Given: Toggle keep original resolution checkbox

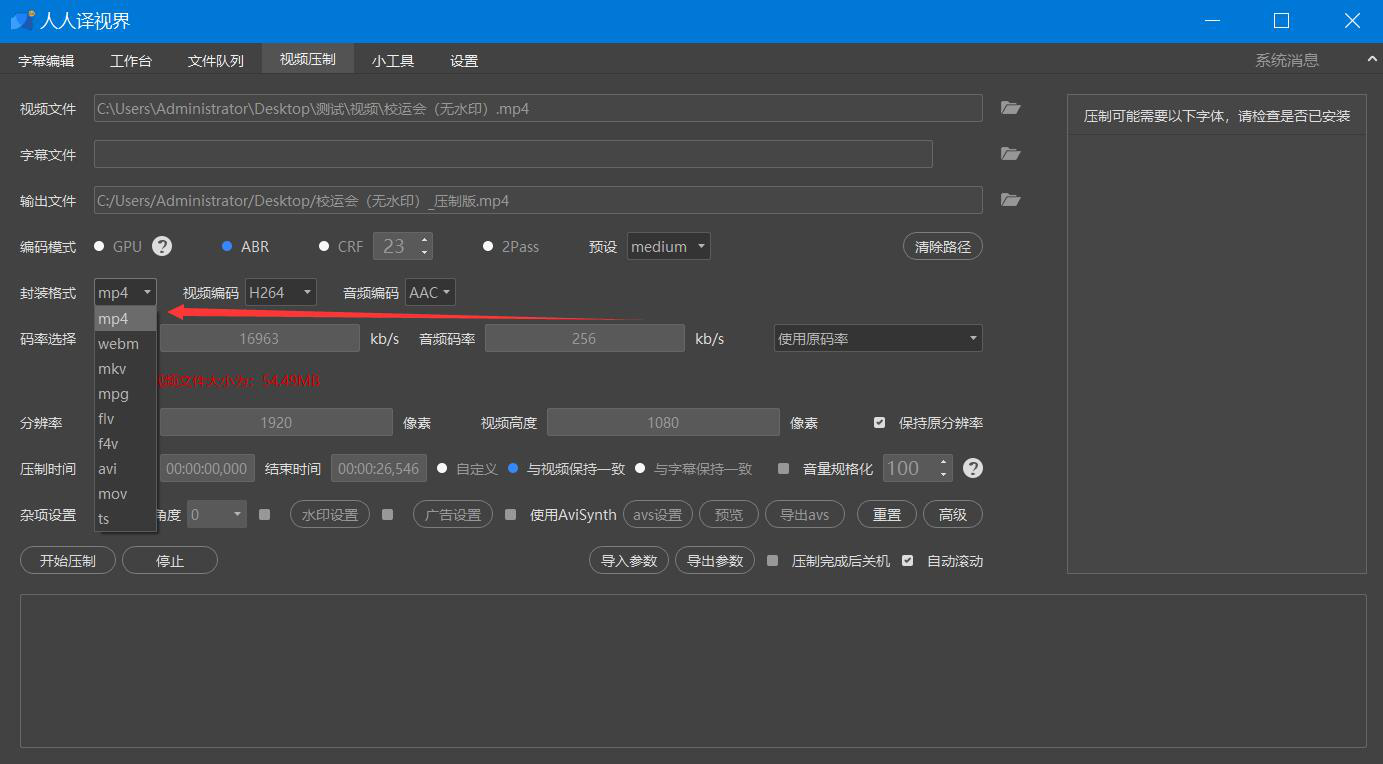Looking at the screenshot, I should tap(879, 423).
